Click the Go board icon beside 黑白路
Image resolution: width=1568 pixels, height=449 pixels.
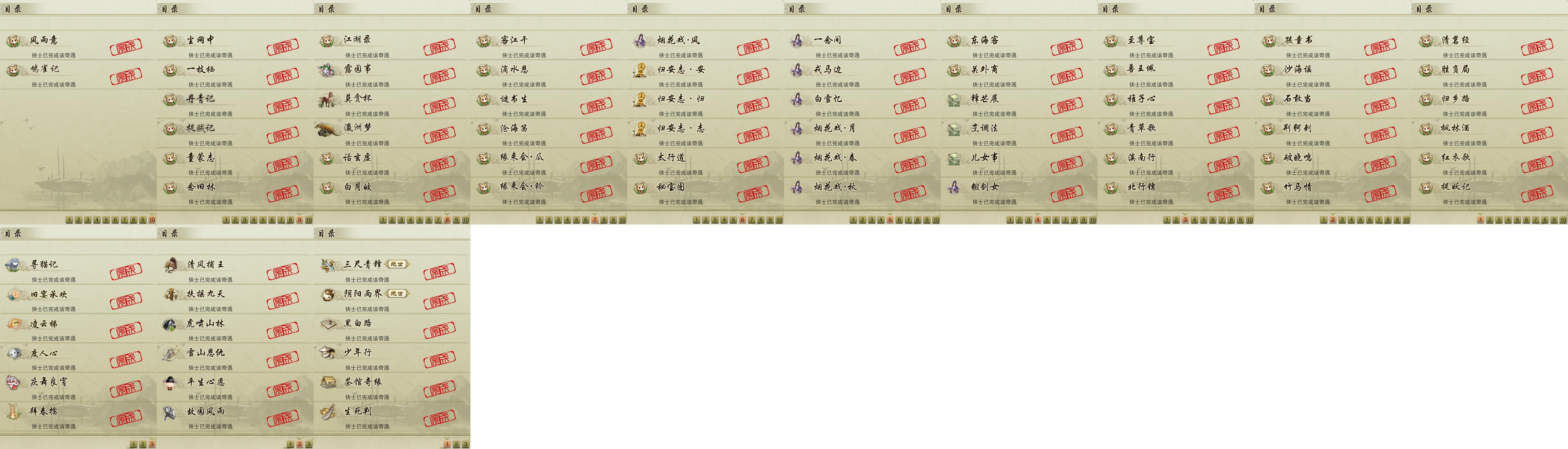(x=328, y=324)
